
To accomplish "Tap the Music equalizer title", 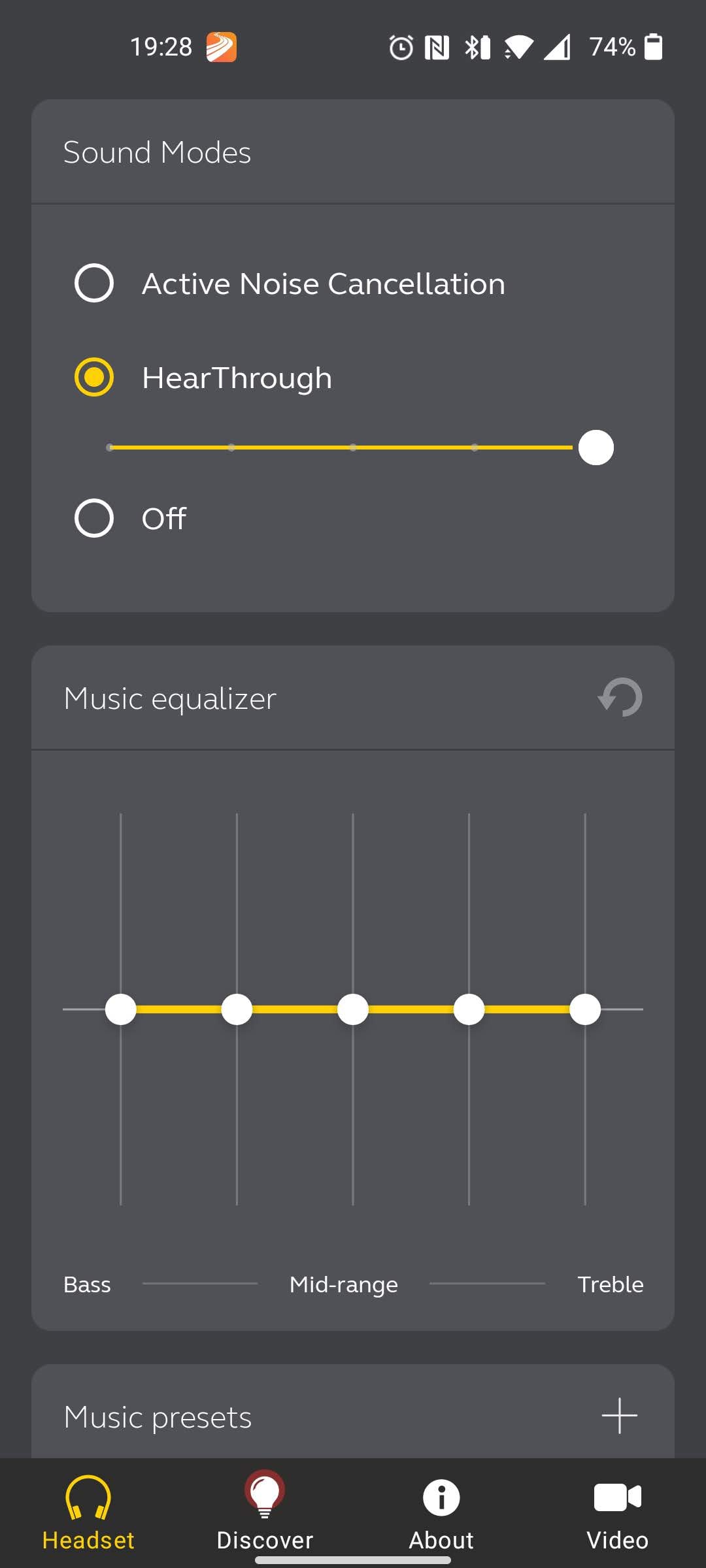I will [170, 698].
